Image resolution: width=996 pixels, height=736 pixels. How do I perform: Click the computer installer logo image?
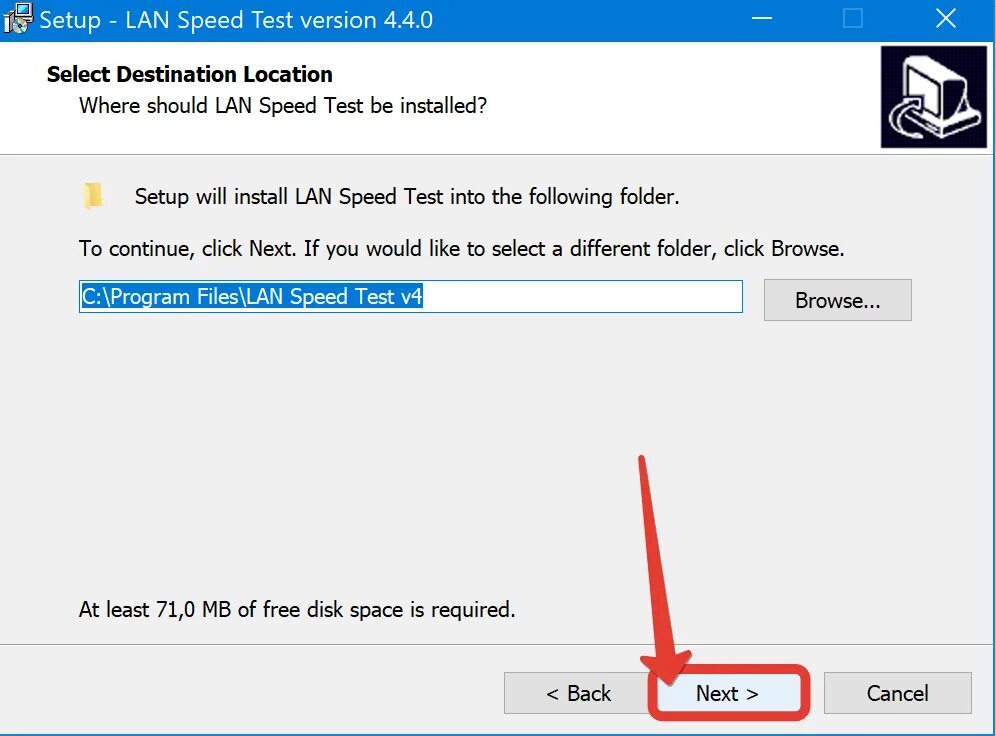[x=934, y=97]
